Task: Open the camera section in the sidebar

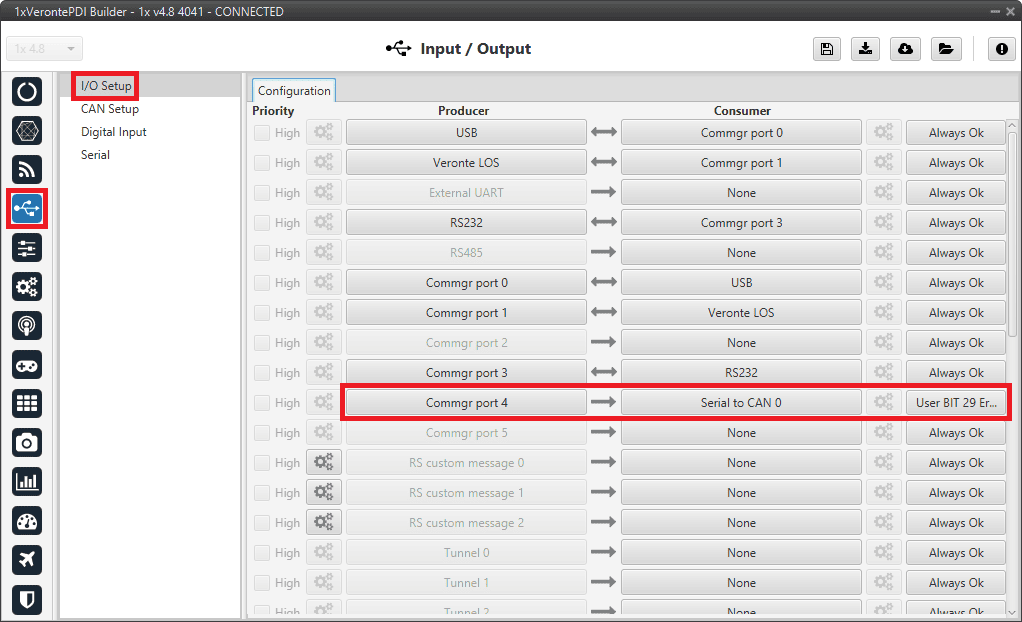Action: click(27, 442)
